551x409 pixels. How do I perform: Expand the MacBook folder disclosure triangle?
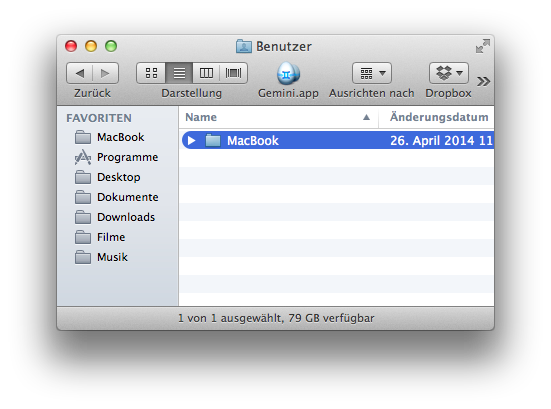(x=192, y=141)
